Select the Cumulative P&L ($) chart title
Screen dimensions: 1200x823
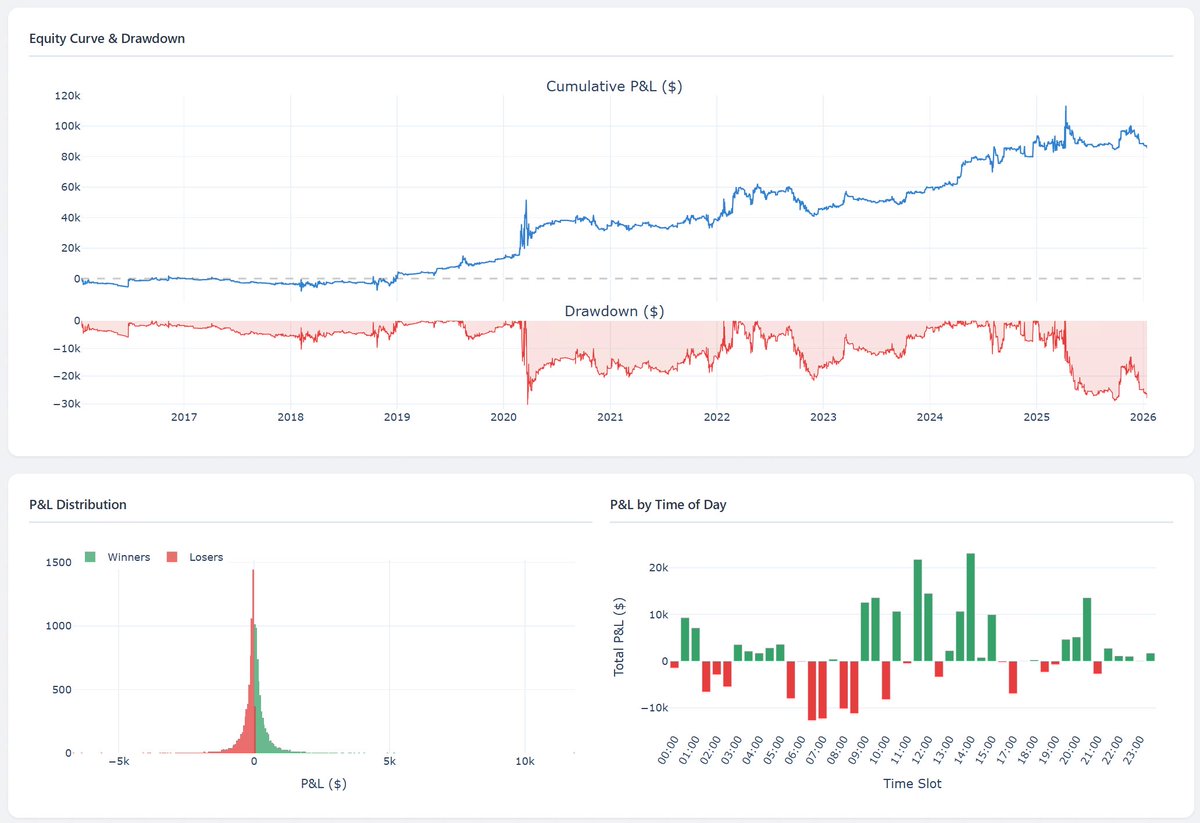click(x=613, y=86)
